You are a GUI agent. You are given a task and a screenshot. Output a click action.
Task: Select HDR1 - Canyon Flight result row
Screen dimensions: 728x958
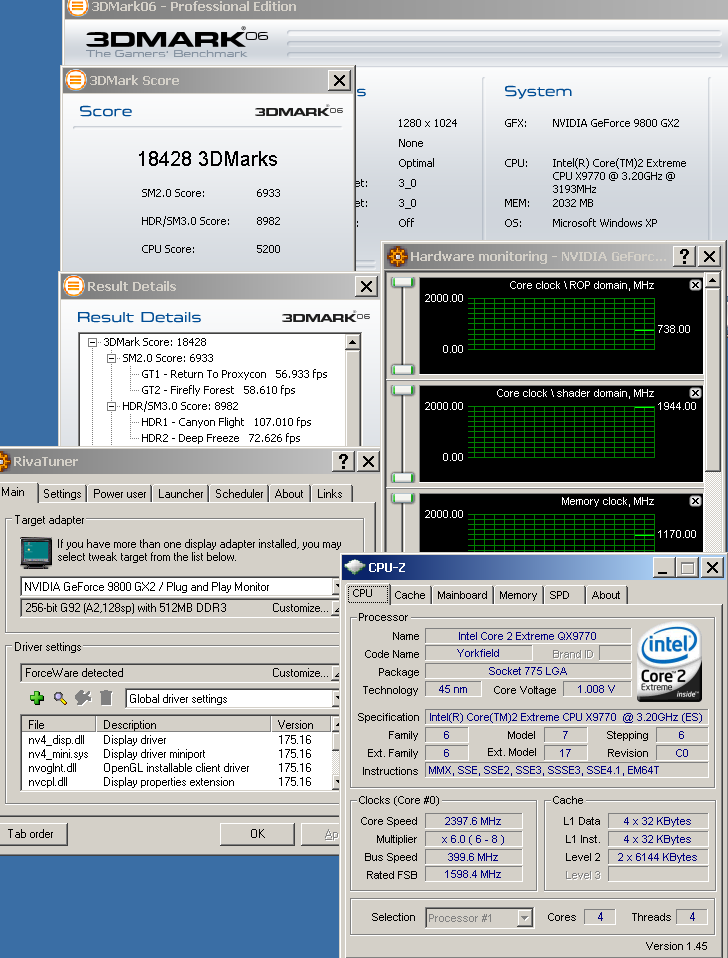226,422
